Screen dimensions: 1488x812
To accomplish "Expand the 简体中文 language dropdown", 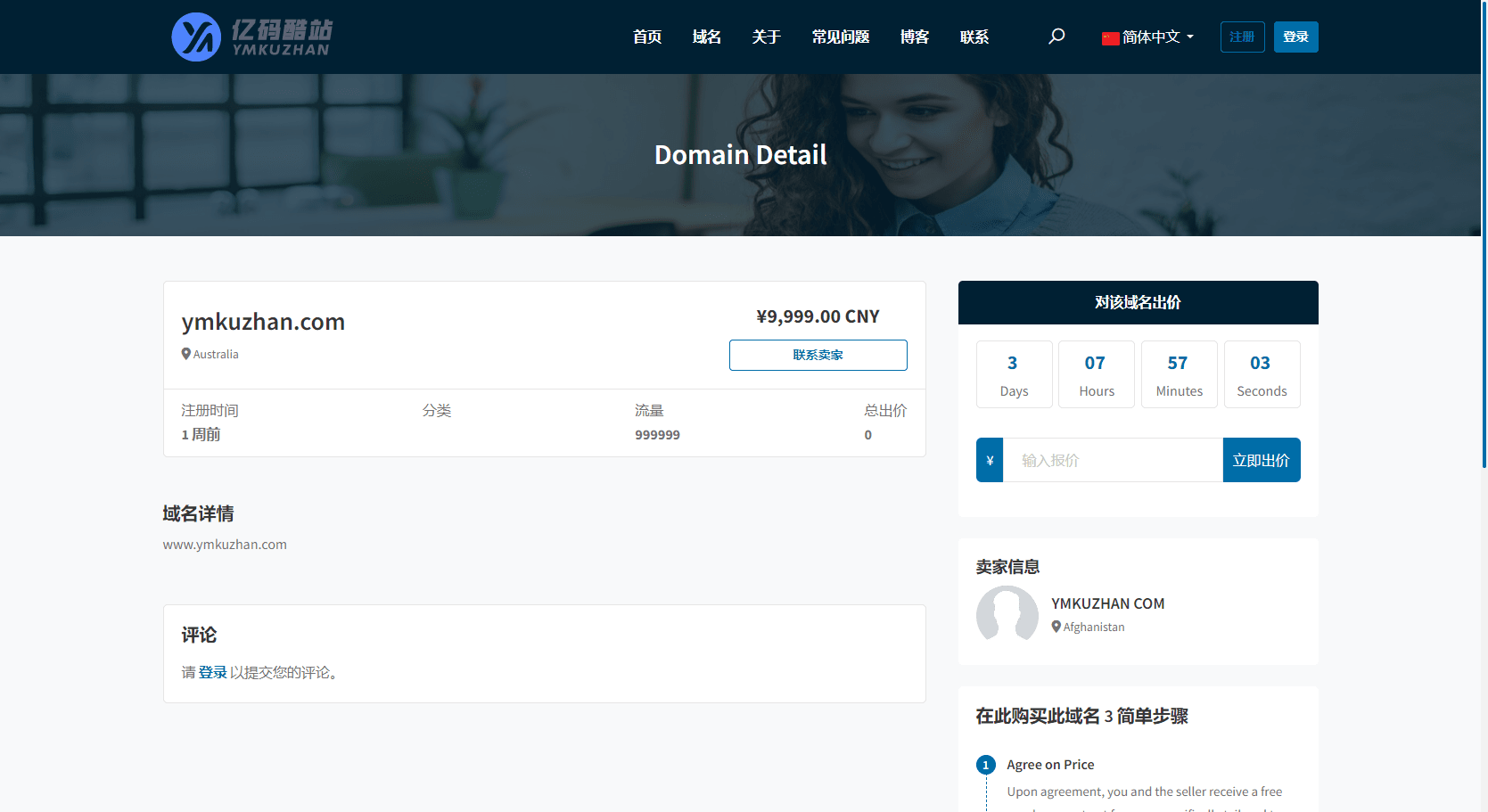I will 1148,37.
